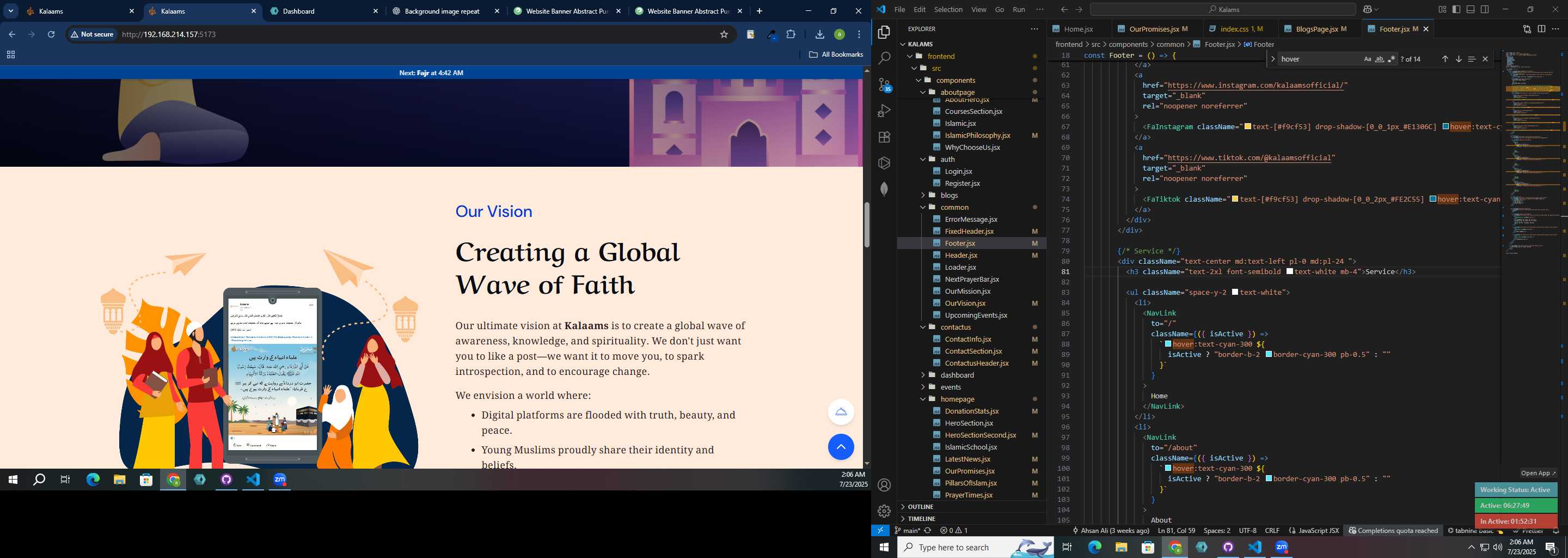Click yellow color swatch on FaInstagram line
The height and width of the screenshot is (558, 1568).
1248,127
